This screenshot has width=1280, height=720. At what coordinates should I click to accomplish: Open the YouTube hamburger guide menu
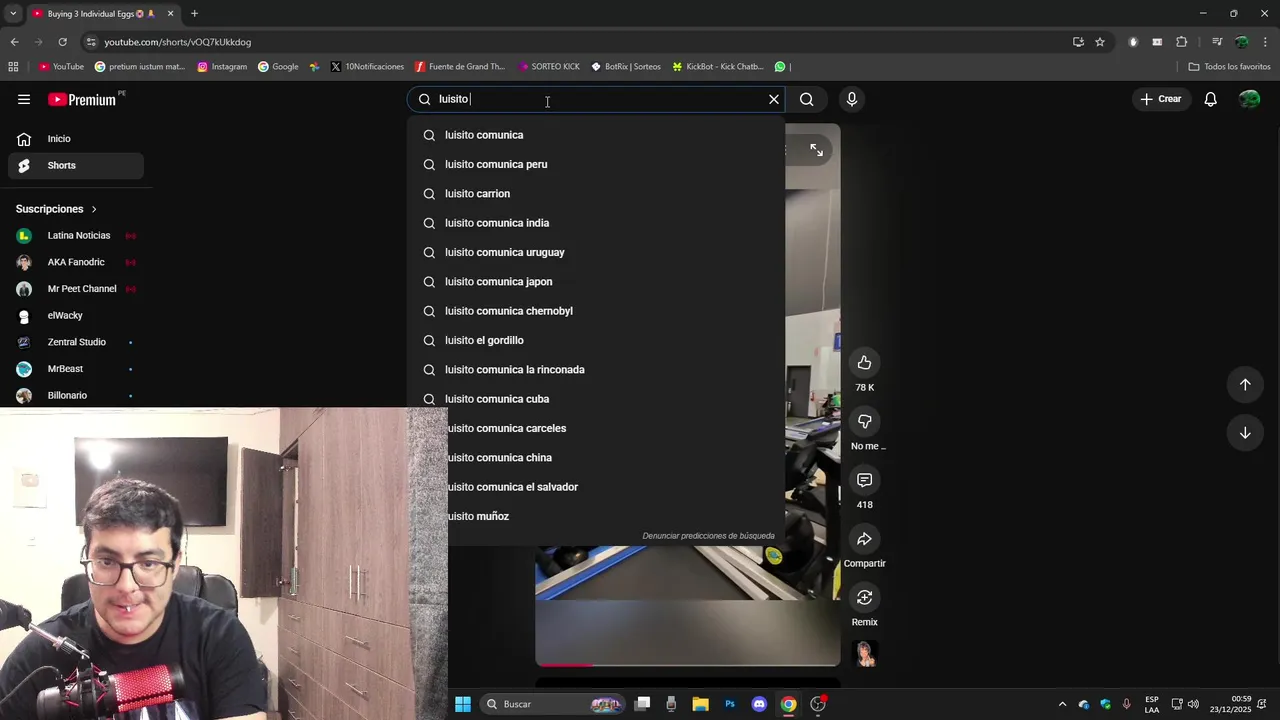click(x=24, y=99)
